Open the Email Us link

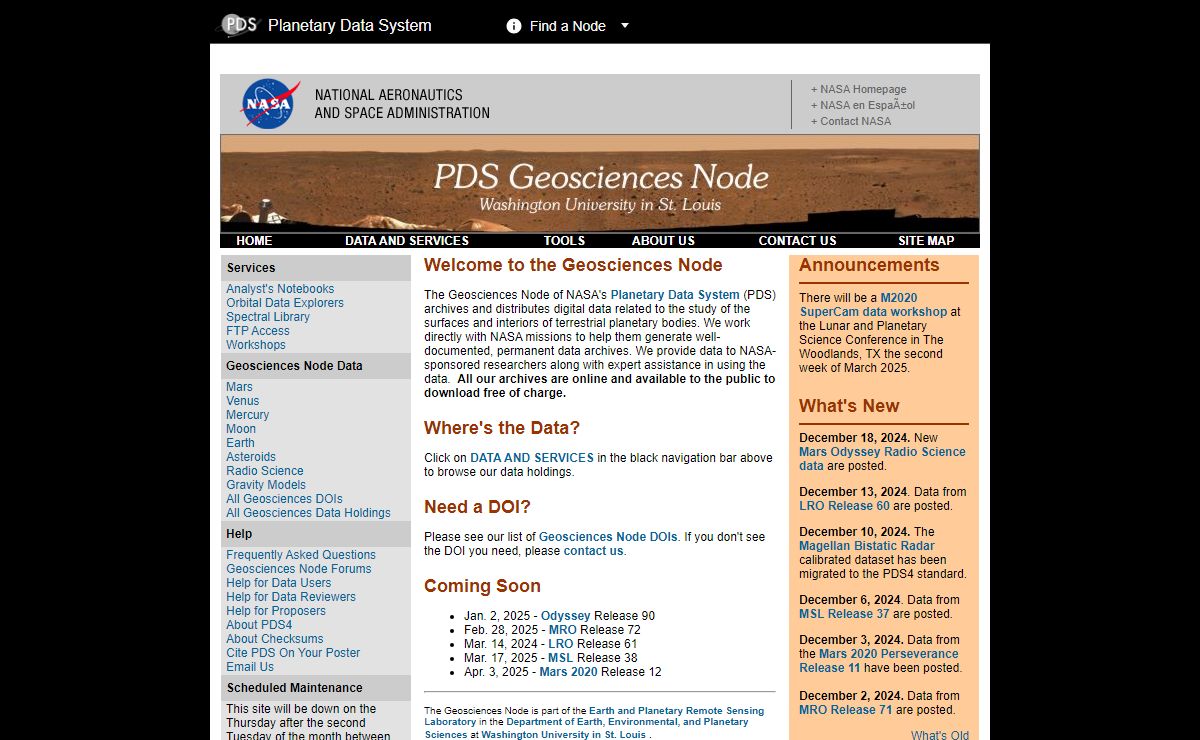250,667
